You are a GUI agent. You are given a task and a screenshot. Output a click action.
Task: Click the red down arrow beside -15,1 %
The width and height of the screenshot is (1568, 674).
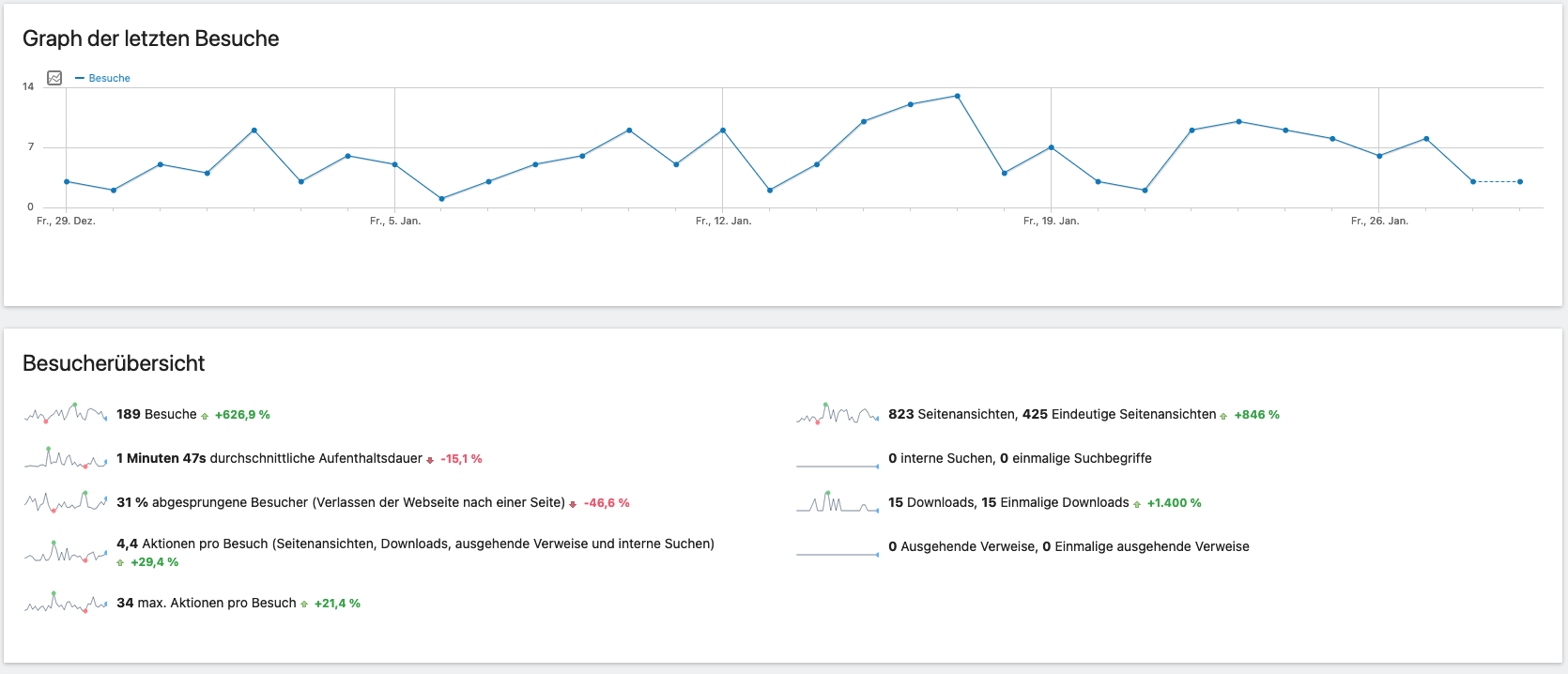(x=430, y=460)
